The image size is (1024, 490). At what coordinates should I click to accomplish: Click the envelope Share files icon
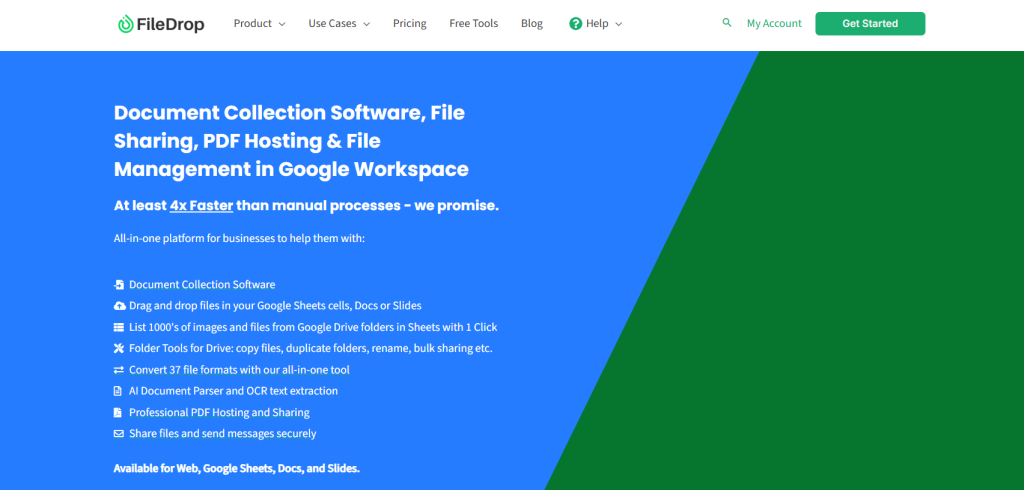[x=119, y=433]
